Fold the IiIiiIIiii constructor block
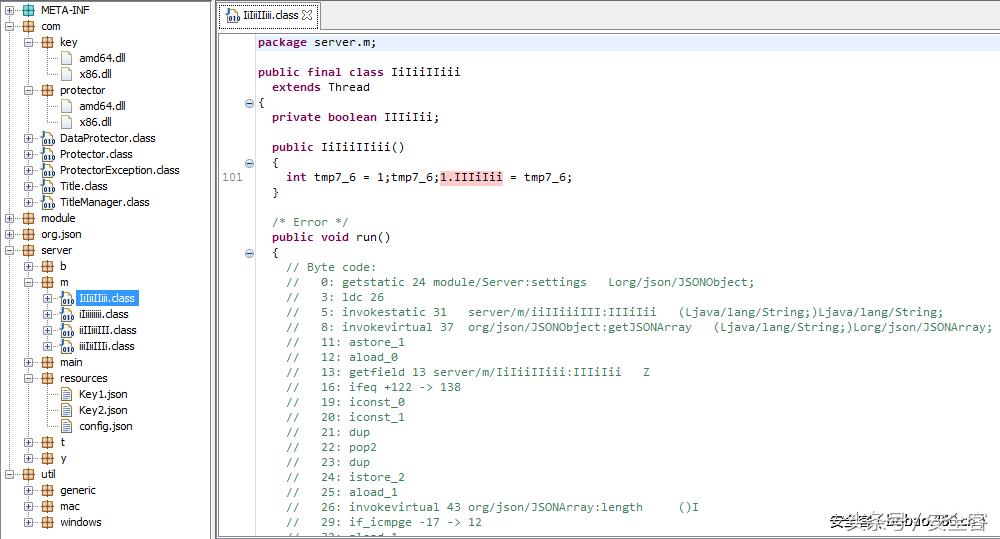Viewport: 1000px width, 539px height. 249,163
